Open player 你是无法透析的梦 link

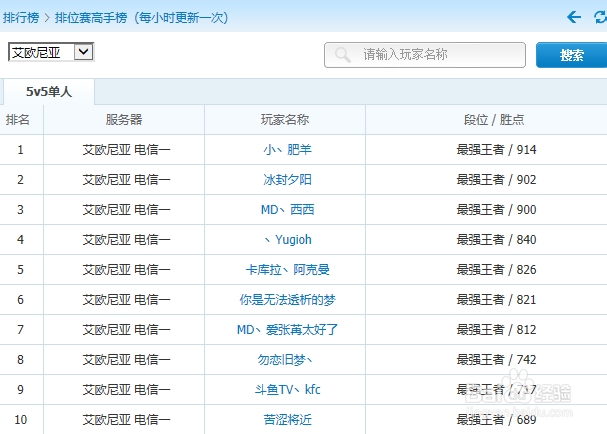pos(287,300)
